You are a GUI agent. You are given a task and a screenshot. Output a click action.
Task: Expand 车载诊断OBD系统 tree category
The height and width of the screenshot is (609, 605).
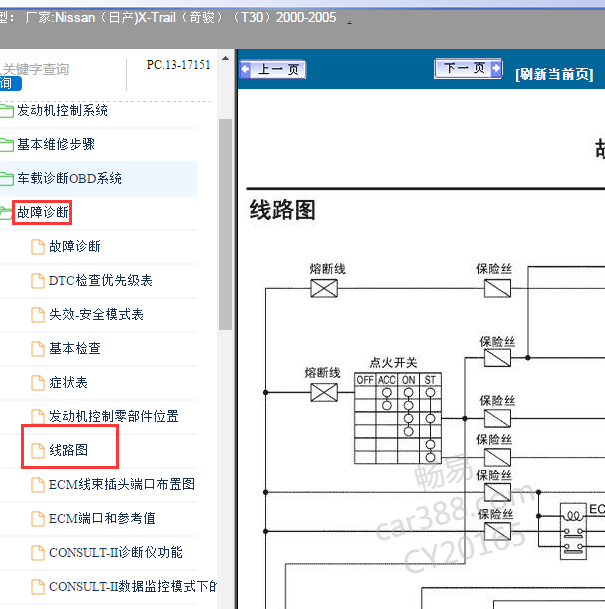(x=70, y=179)
